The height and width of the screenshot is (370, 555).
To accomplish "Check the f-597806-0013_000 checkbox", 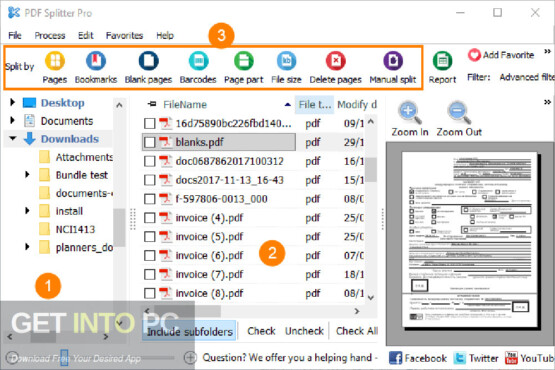I will pos(149,199).
